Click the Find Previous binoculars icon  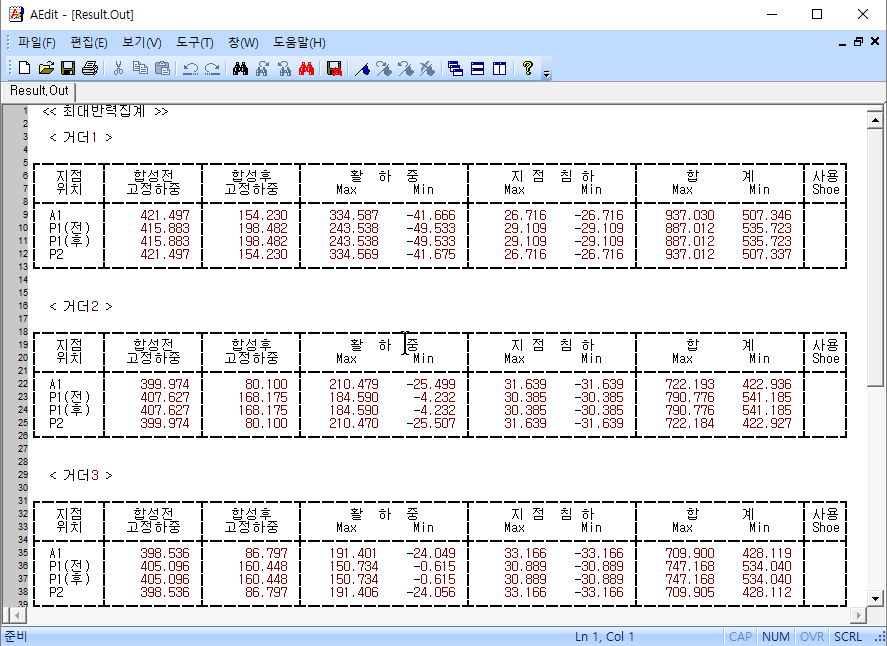point(285,68)
